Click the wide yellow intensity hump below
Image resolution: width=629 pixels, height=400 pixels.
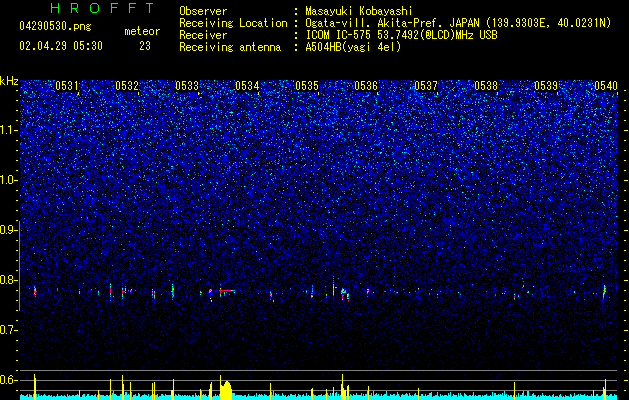pos(226,389)
